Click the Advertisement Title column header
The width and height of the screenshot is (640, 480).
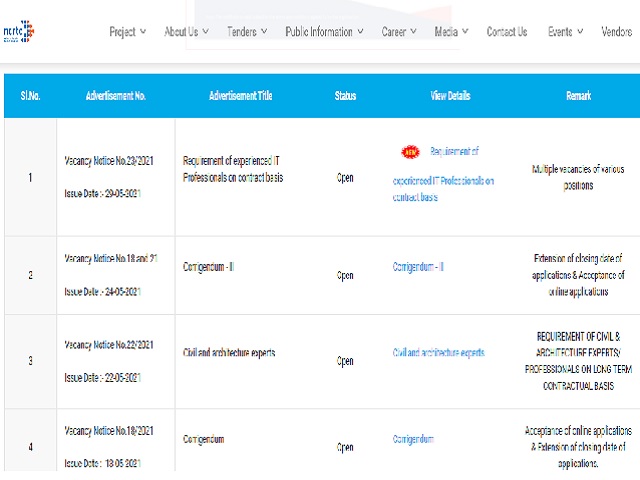[240, 96]
